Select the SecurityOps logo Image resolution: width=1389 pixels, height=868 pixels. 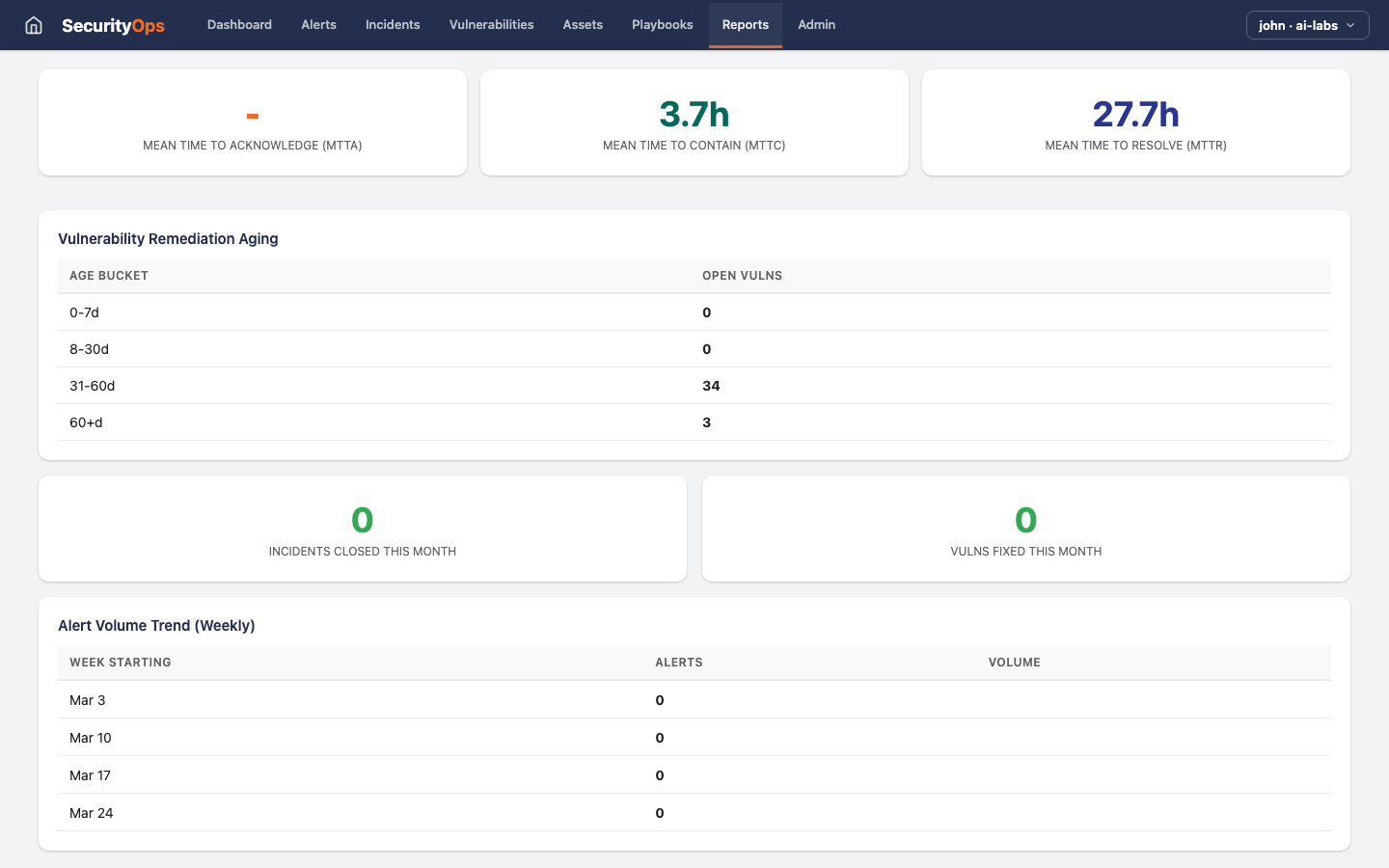112,25
